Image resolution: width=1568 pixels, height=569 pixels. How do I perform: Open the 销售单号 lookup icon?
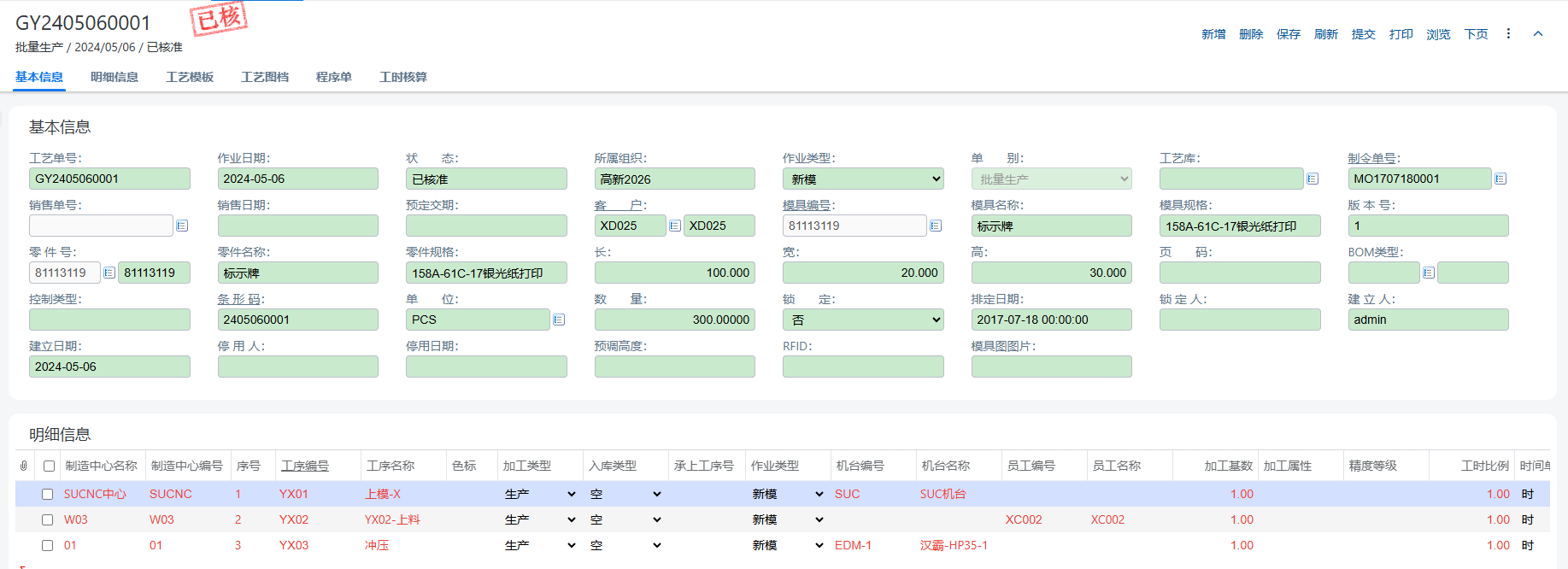(182, 226)
